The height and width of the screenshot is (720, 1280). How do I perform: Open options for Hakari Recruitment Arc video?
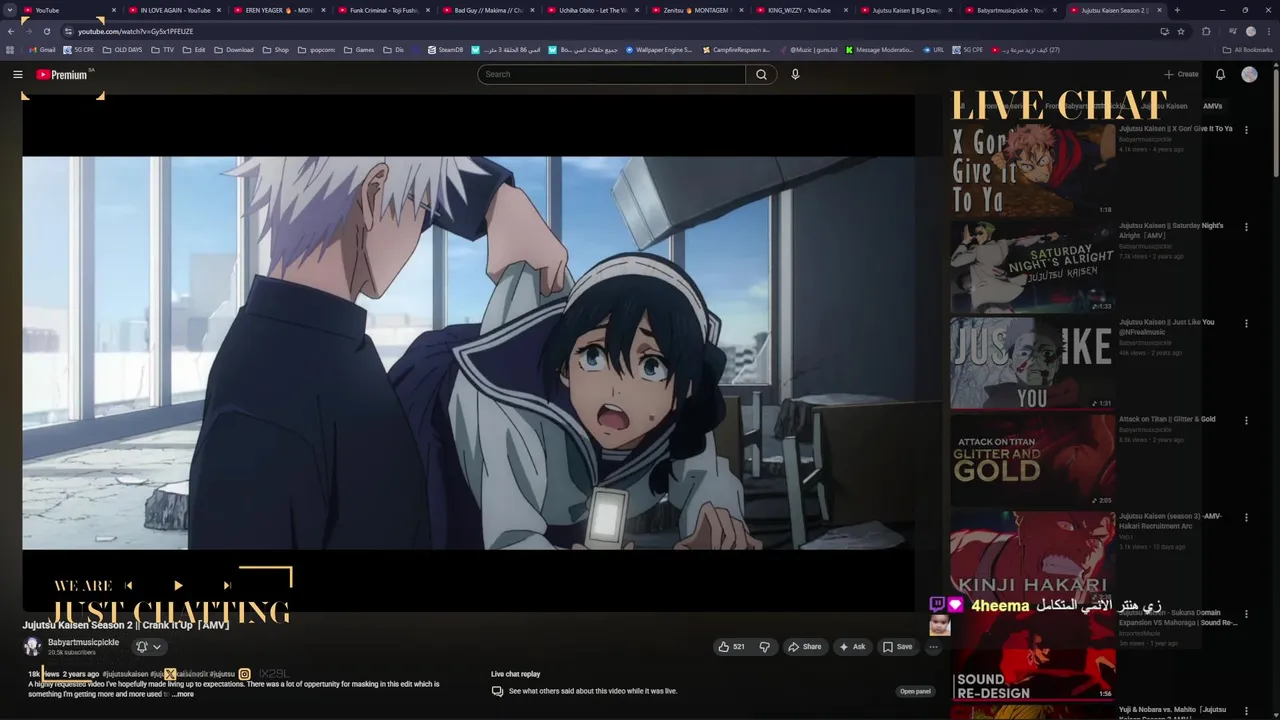point(1246,518)
